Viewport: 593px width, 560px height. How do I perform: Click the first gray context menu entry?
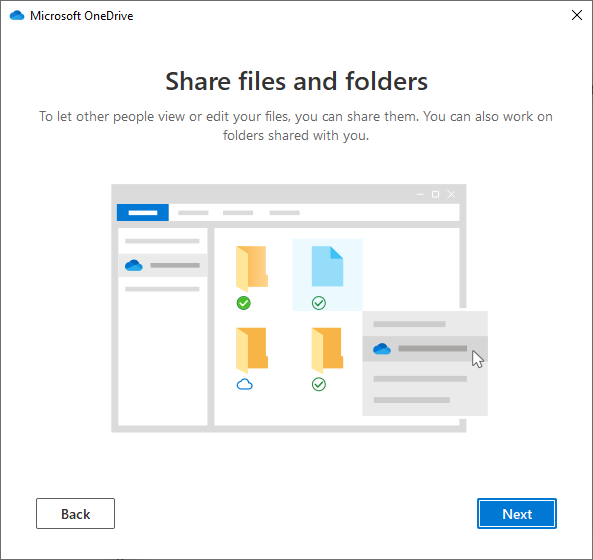pos(410,324)
